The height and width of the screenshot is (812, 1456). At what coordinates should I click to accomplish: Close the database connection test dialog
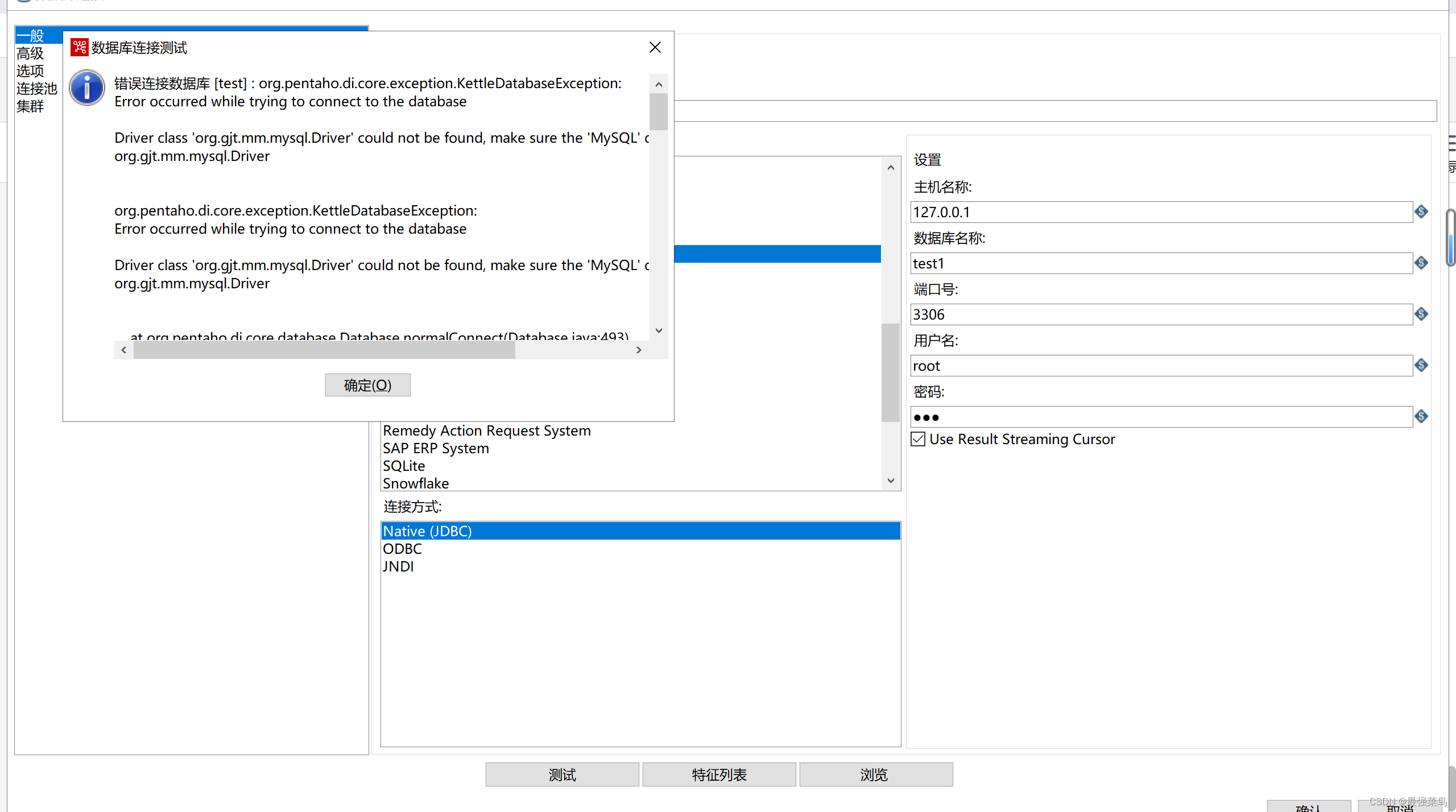655,47
